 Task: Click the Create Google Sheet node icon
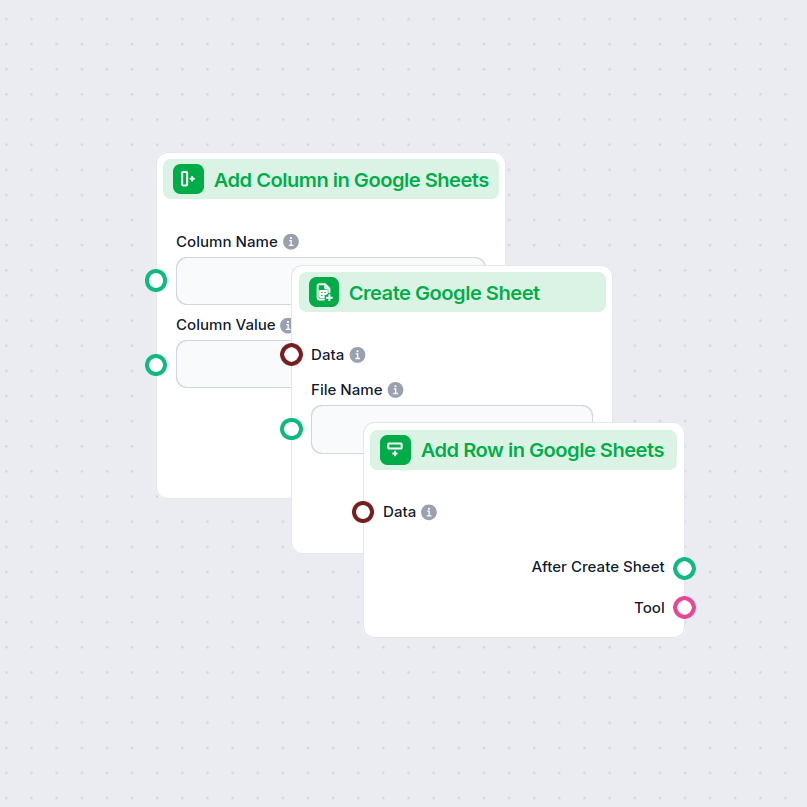pos(322,292)
